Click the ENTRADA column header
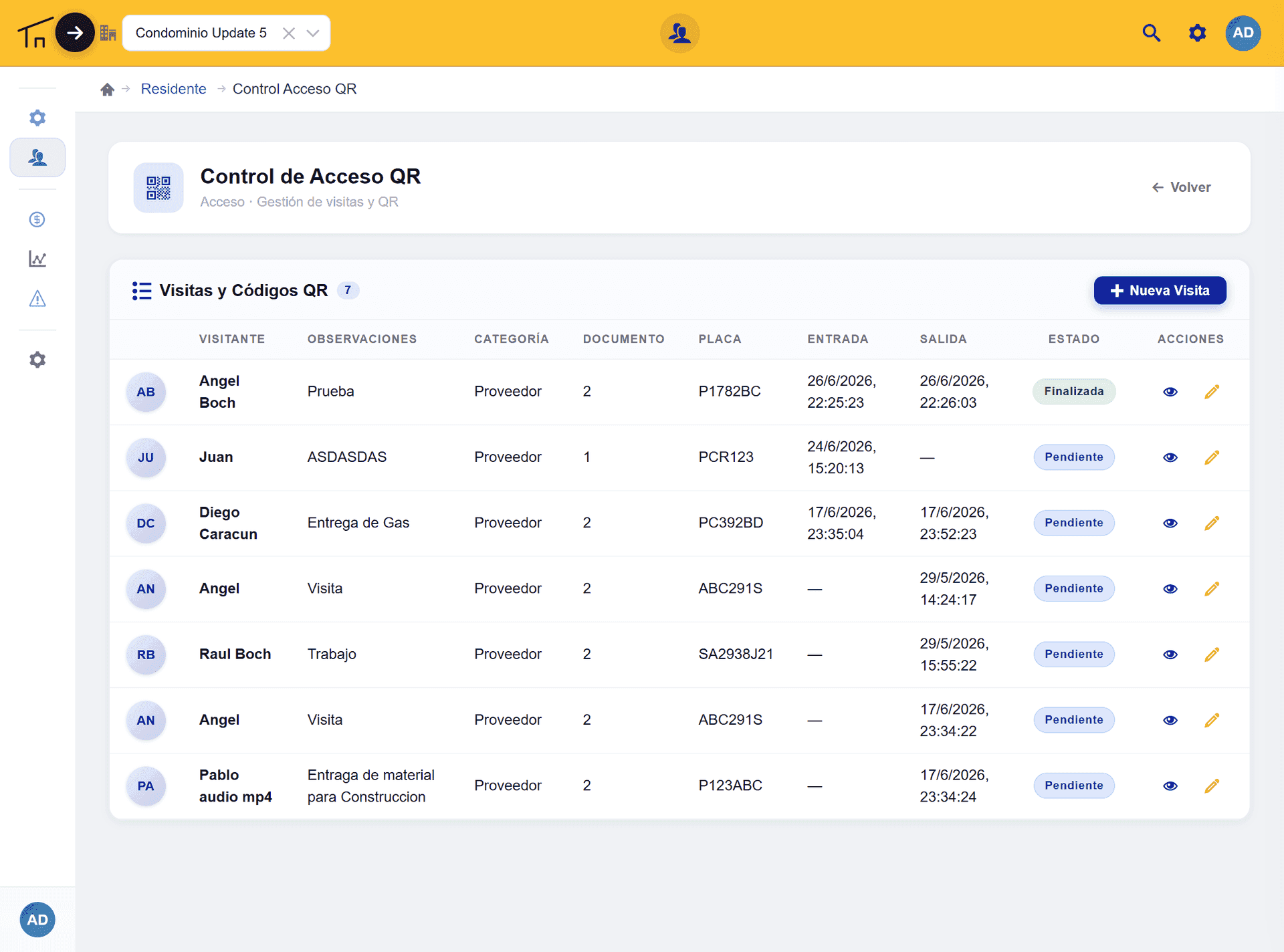The width and height of the screenshot is (1284, 952). 838,339
